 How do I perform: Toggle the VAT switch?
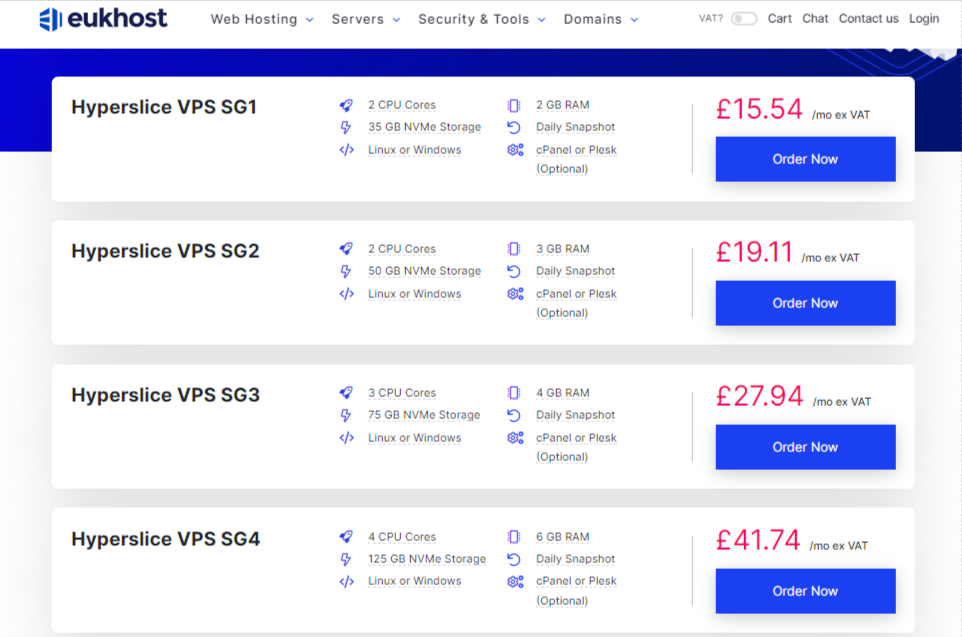click(x=743, y=19)
